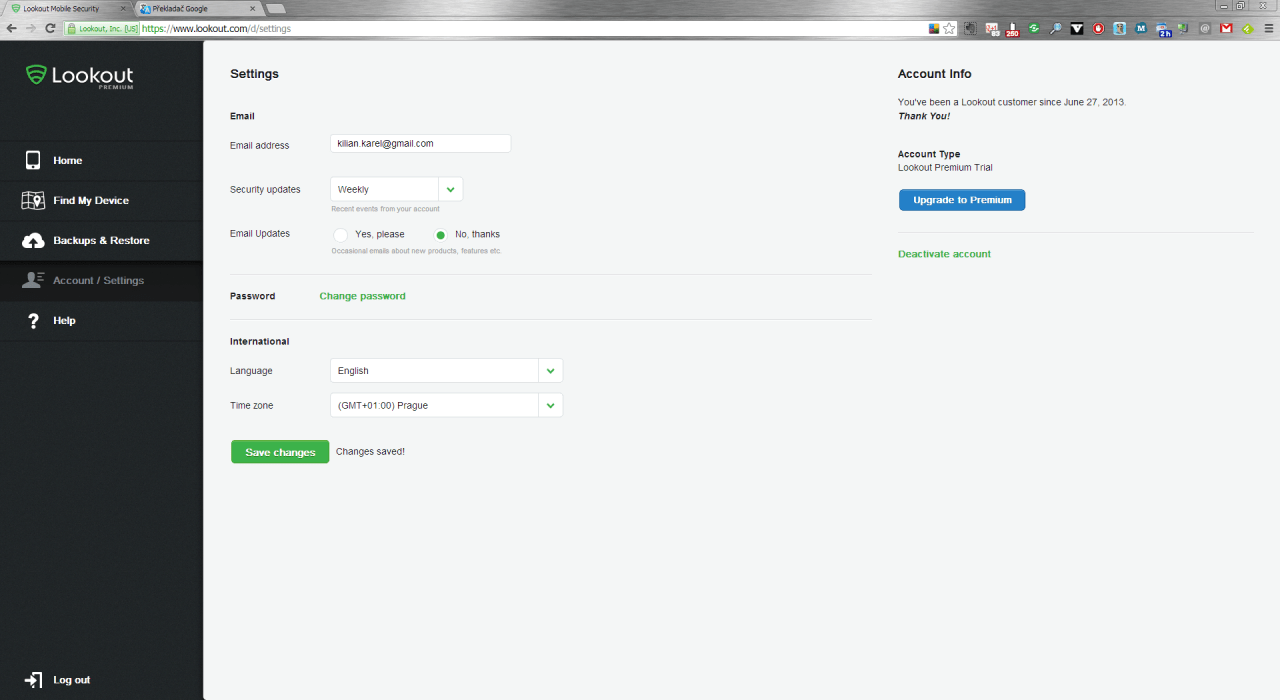
Task: Close the Překladač Google tab
Action: coord(251,8)
